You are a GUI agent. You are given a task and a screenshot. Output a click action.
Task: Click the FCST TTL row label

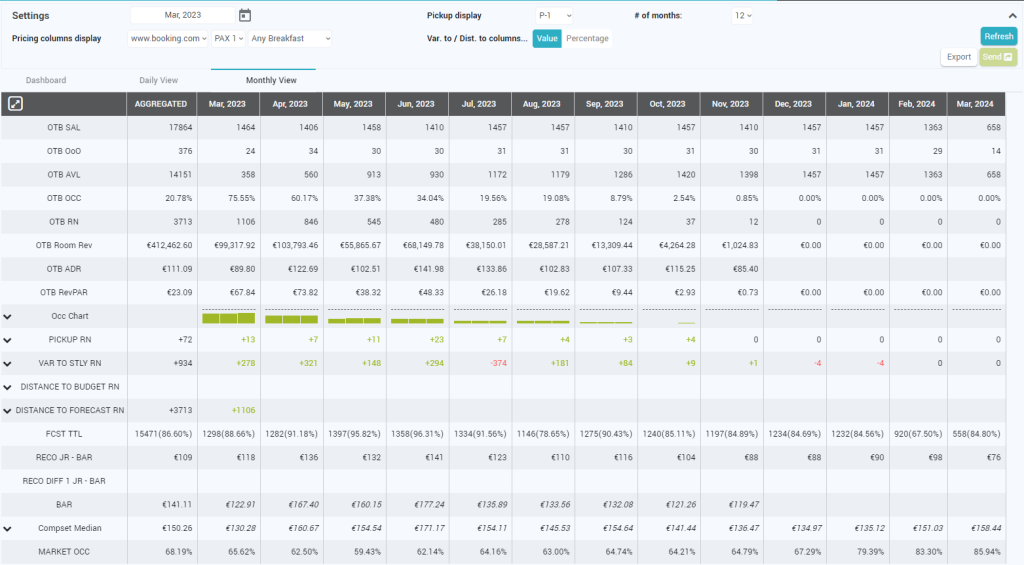coord(64,434)
